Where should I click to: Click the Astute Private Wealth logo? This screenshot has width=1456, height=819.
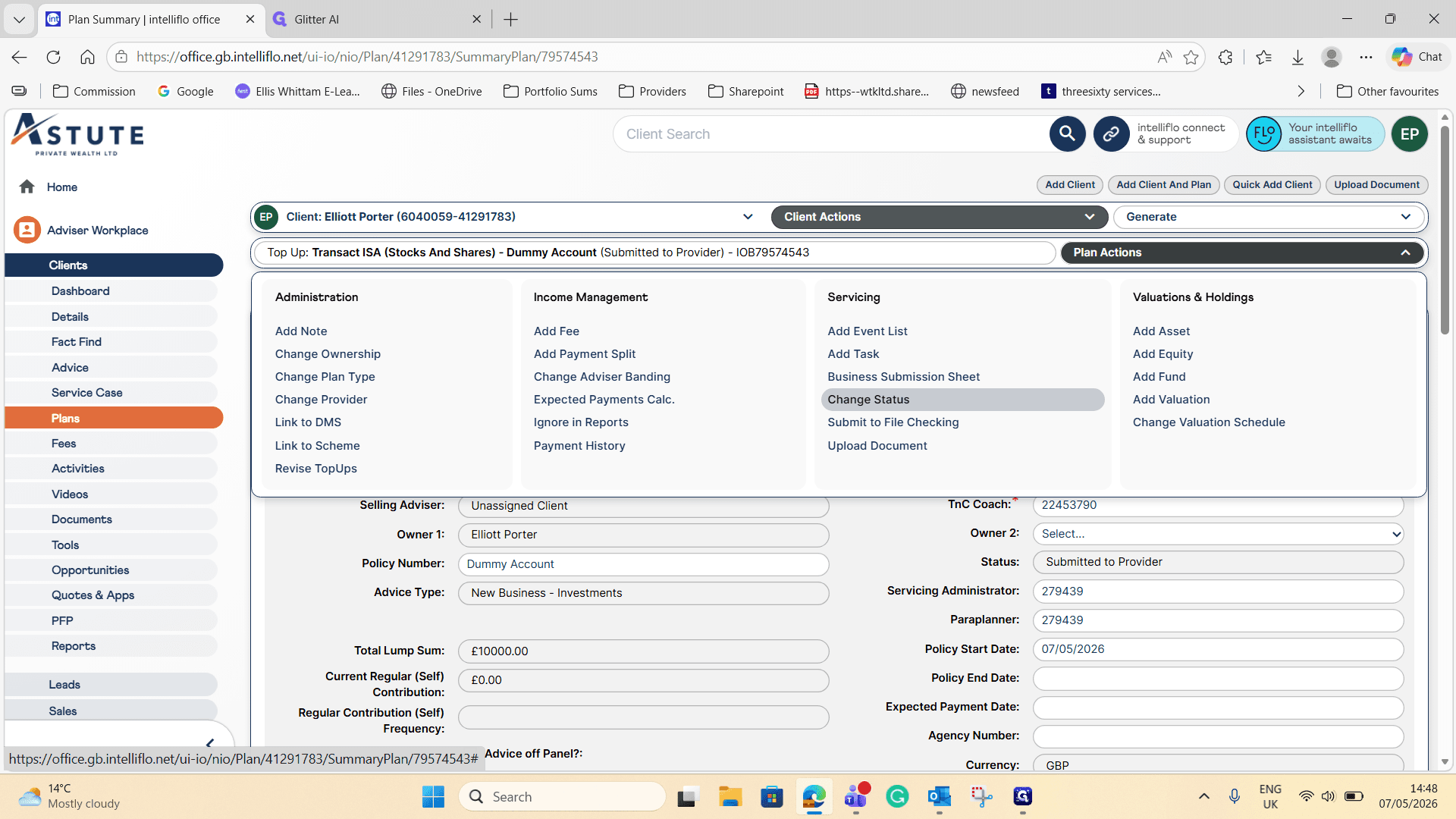[x=78, y=135]
